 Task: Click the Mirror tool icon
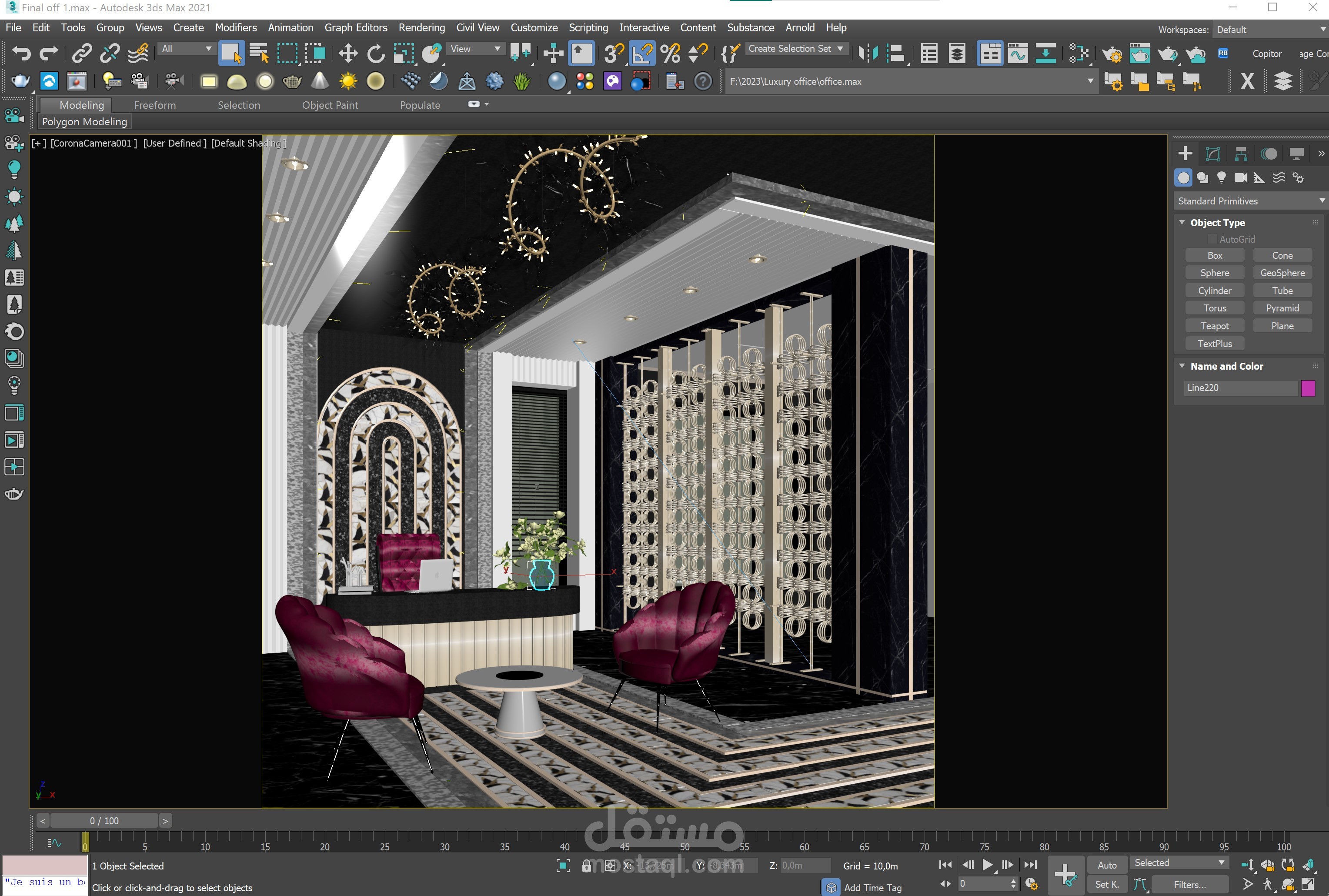(868, 53)
